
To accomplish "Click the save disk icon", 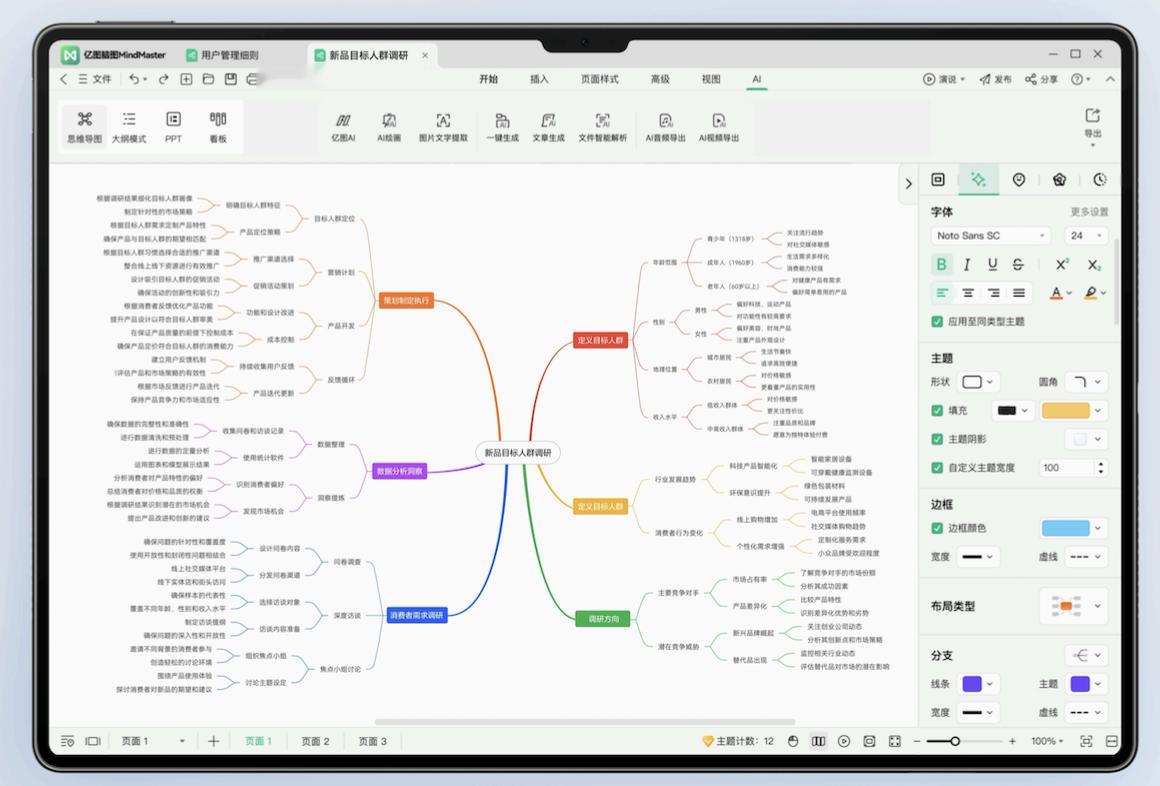I will click(x=231, y=78).
